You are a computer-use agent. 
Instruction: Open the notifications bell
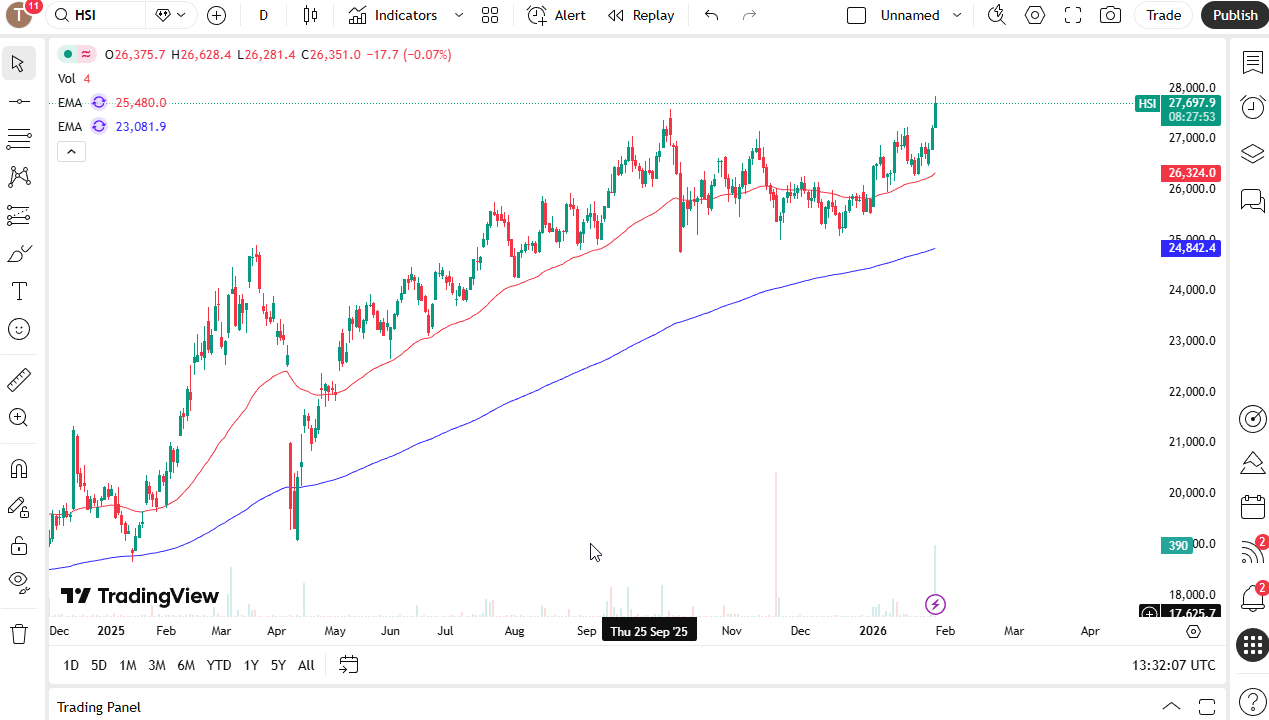(x=1252, y=599)
